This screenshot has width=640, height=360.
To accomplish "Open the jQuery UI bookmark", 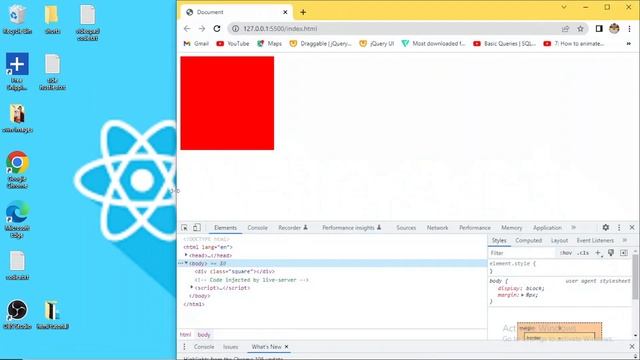I will pos(376,43).
